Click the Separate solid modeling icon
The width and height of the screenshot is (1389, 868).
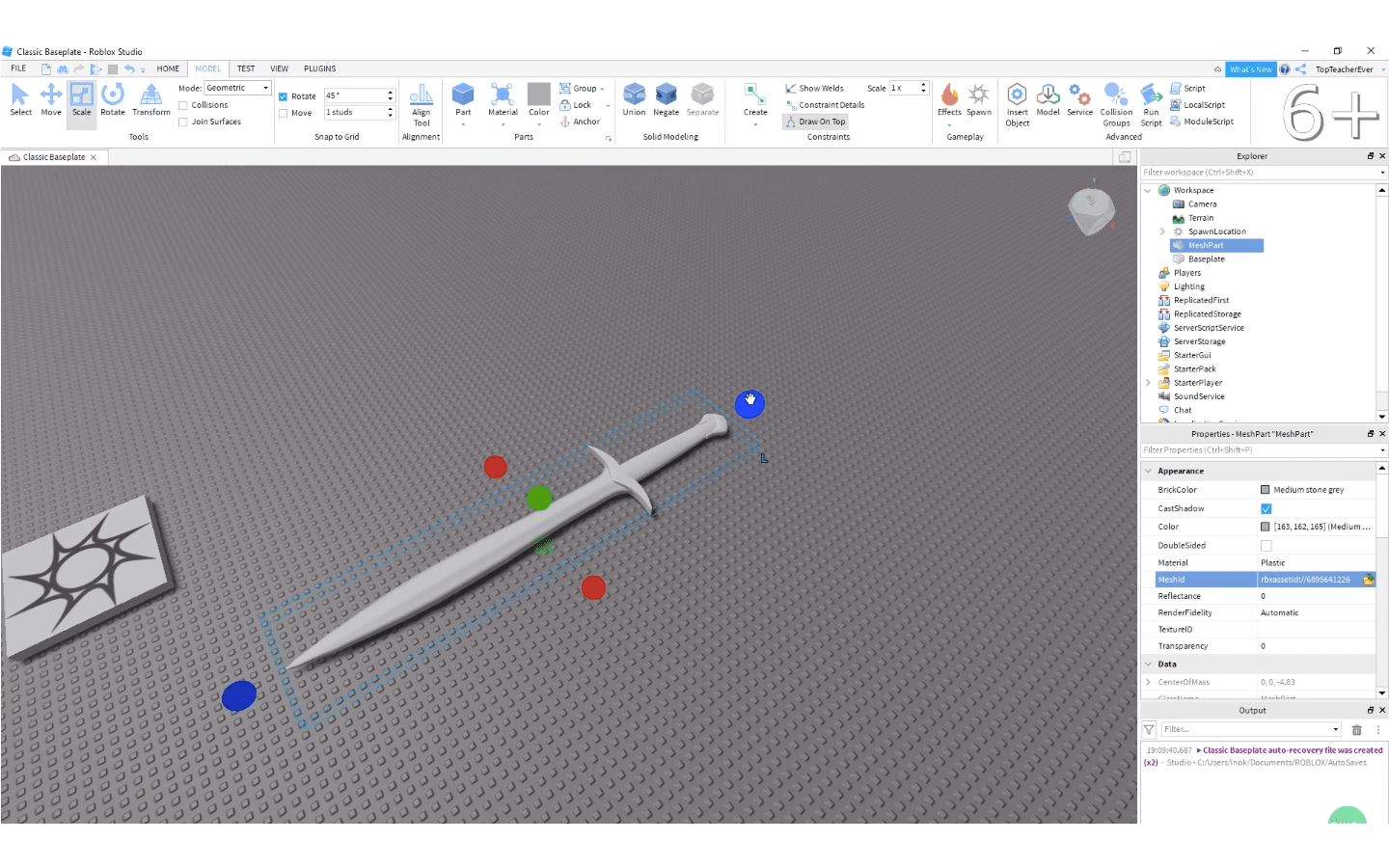702,100
